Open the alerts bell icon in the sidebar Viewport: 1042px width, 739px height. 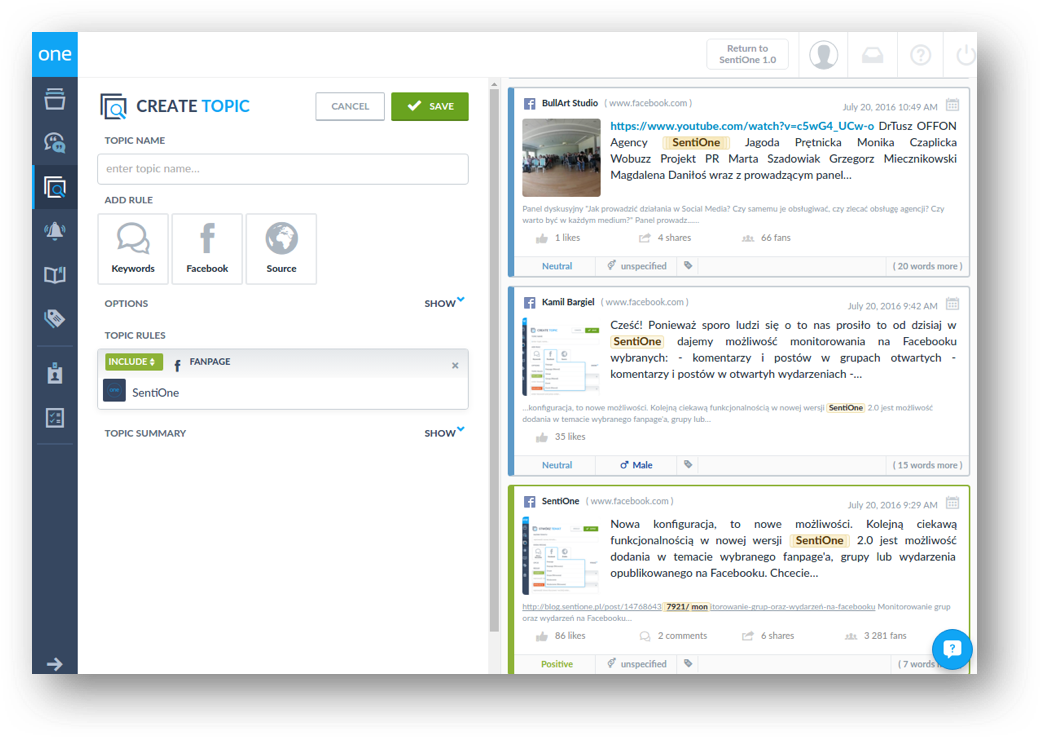pos(54,231)
